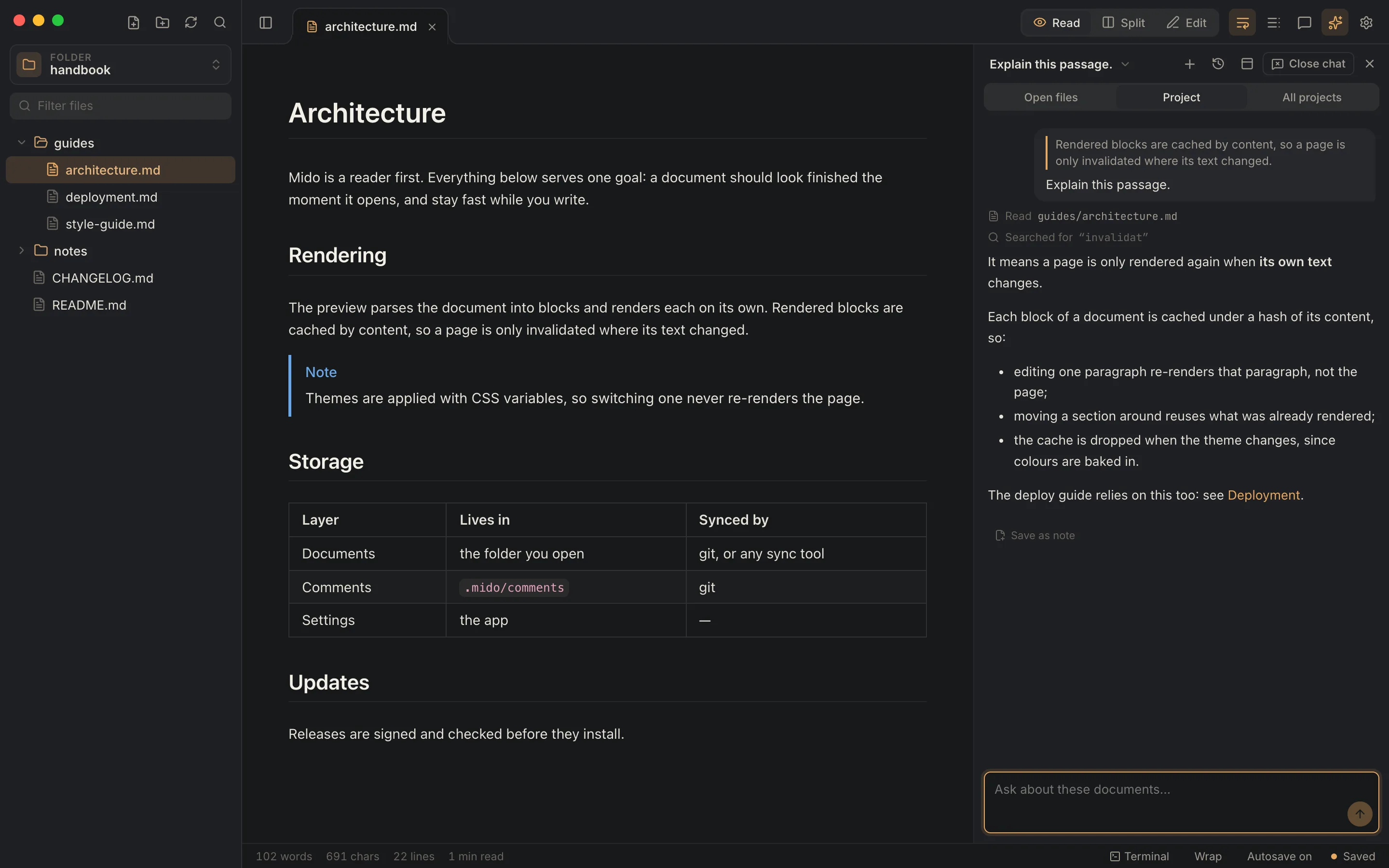Screen dimensions: 1389x868
Task: Toggle the sidebar panel icon left of the tab
Action: coord(265,22)
